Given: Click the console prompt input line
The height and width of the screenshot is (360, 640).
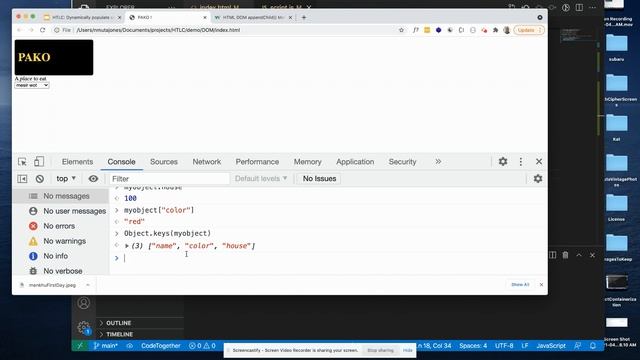Looking at the screenshot, I should (x=329, y=258).
